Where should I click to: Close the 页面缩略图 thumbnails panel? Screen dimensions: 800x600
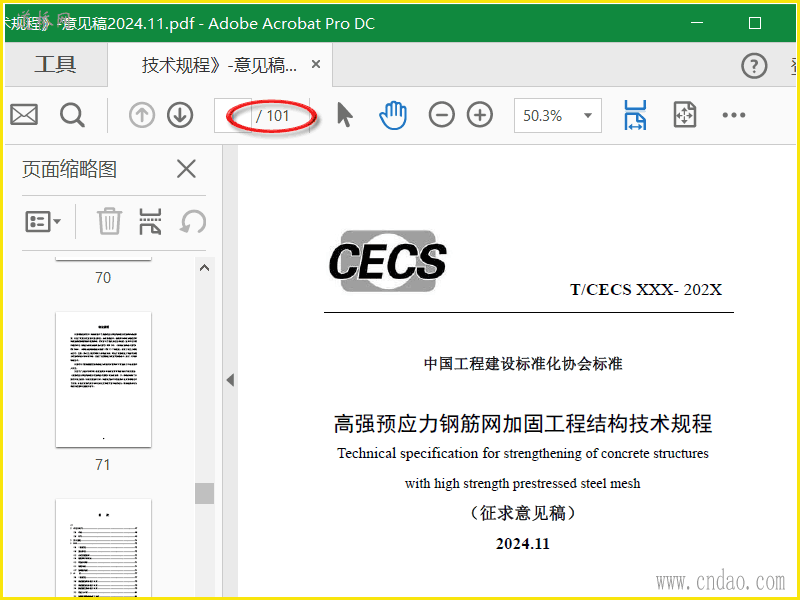186,168
